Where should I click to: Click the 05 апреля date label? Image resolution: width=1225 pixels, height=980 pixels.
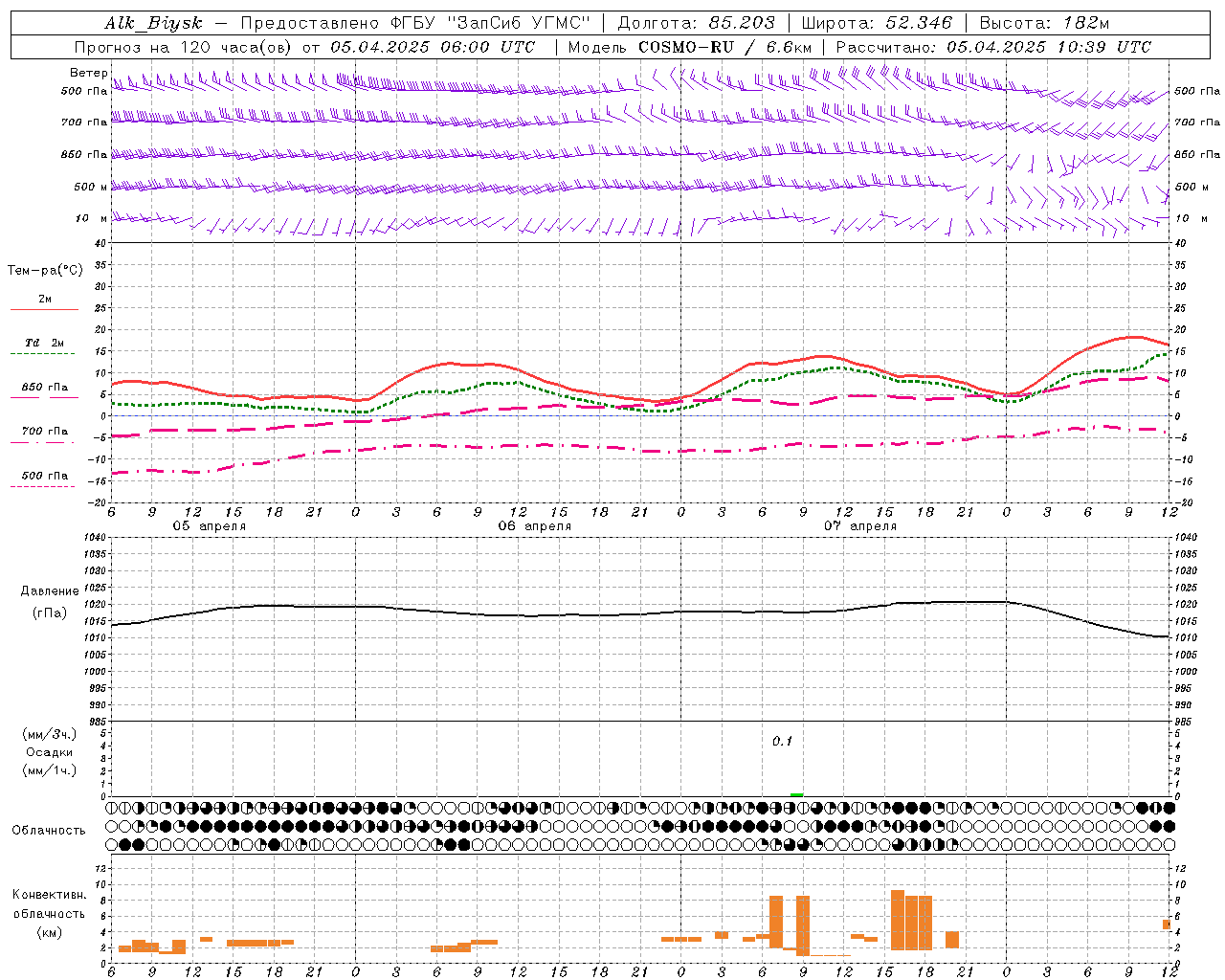pos(209,526)
